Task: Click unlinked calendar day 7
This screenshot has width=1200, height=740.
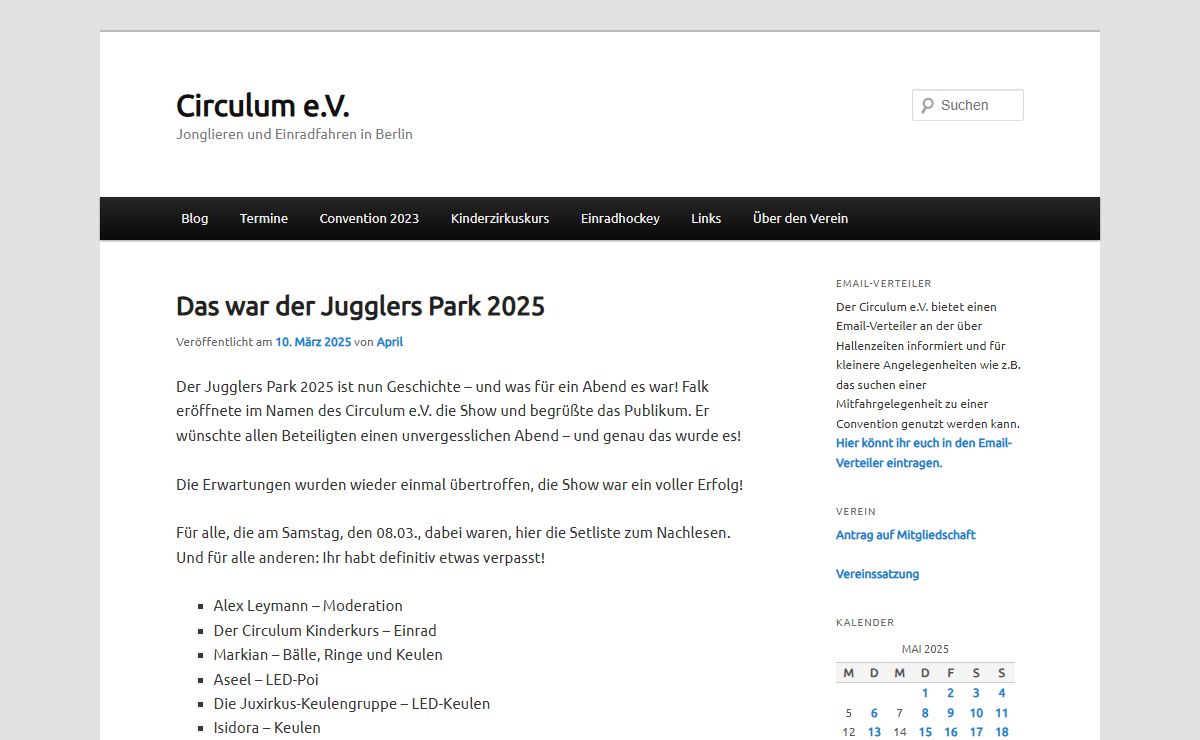Action: tap(899, 713)
